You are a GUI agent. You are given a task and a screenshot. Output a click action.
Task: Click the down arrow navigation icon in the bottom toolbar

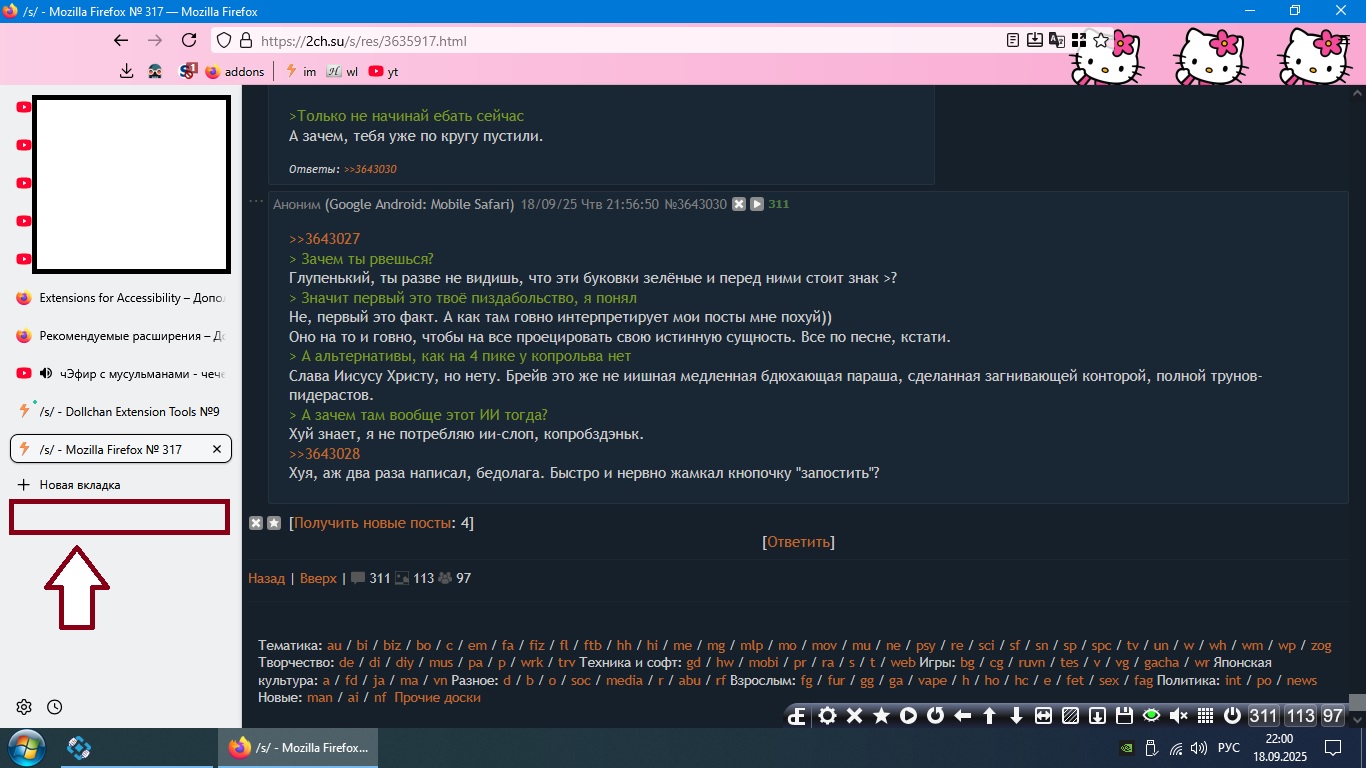coord(1015,716)
